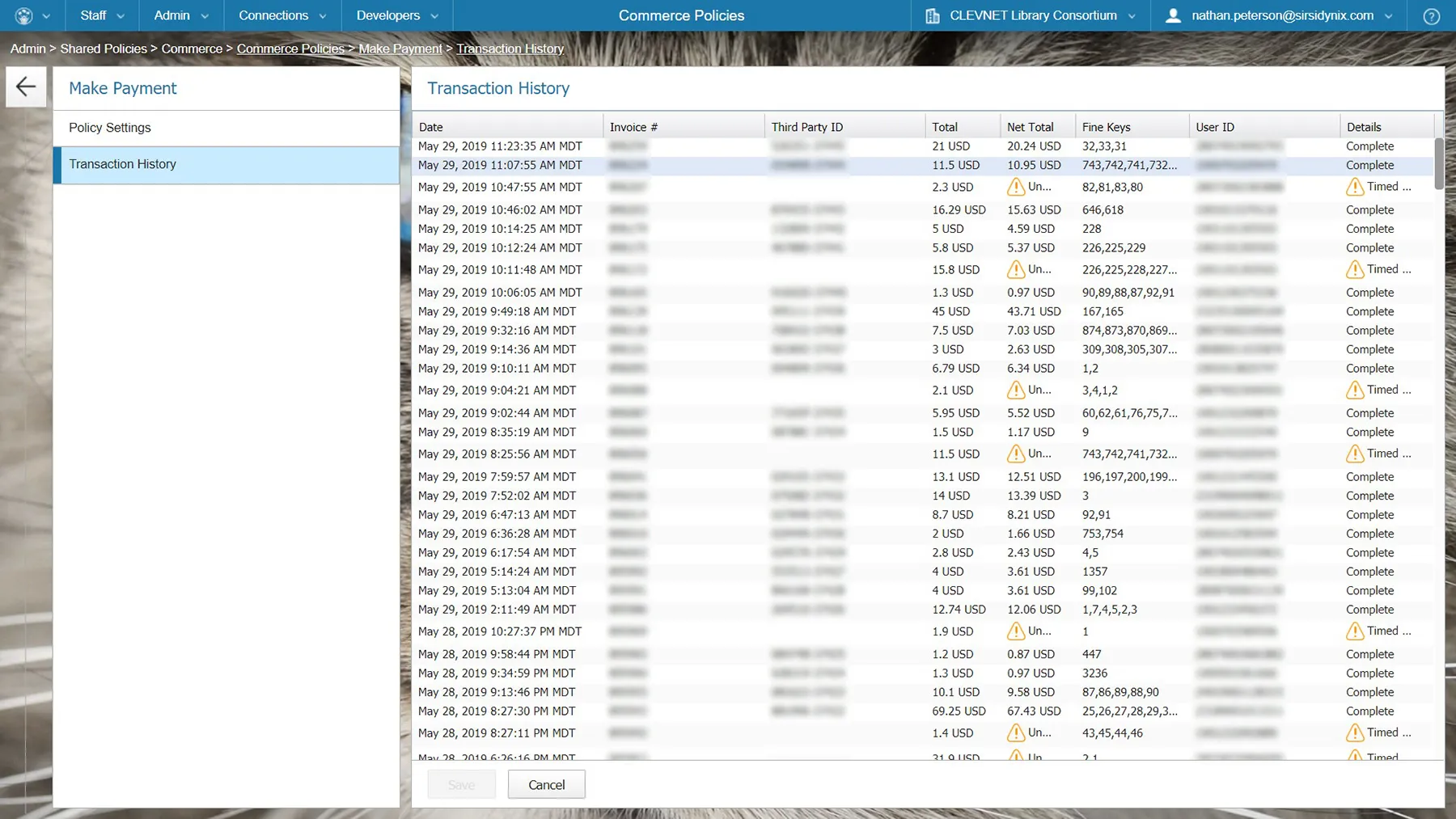Click Net Total warning icon for 10:11:48 AM row
1456x819 pixels.
(1015, 269)
